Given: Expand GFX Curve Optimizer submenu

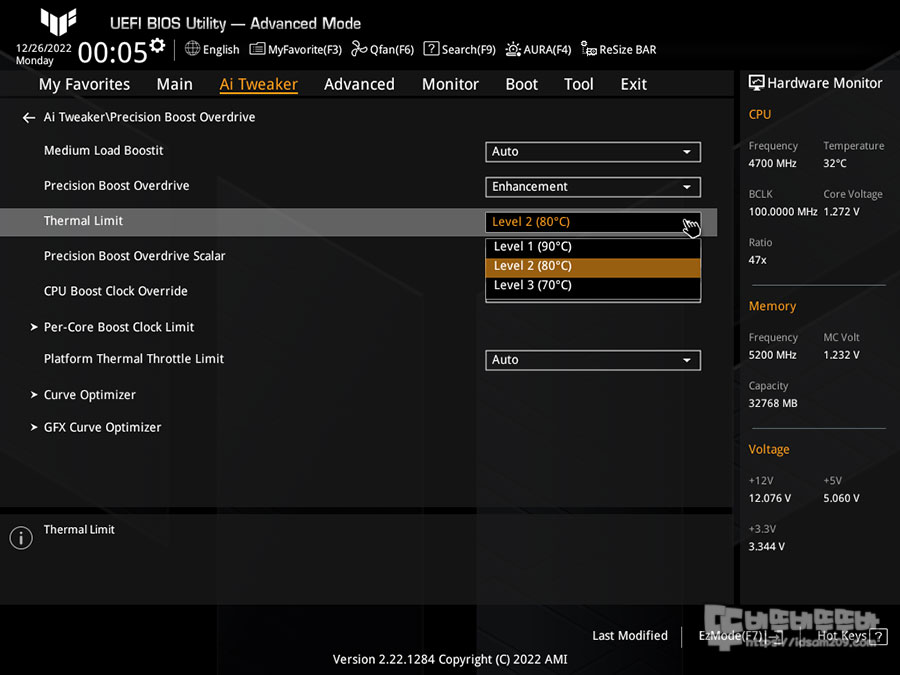Looking at the screenshot, I should [102, 428].
